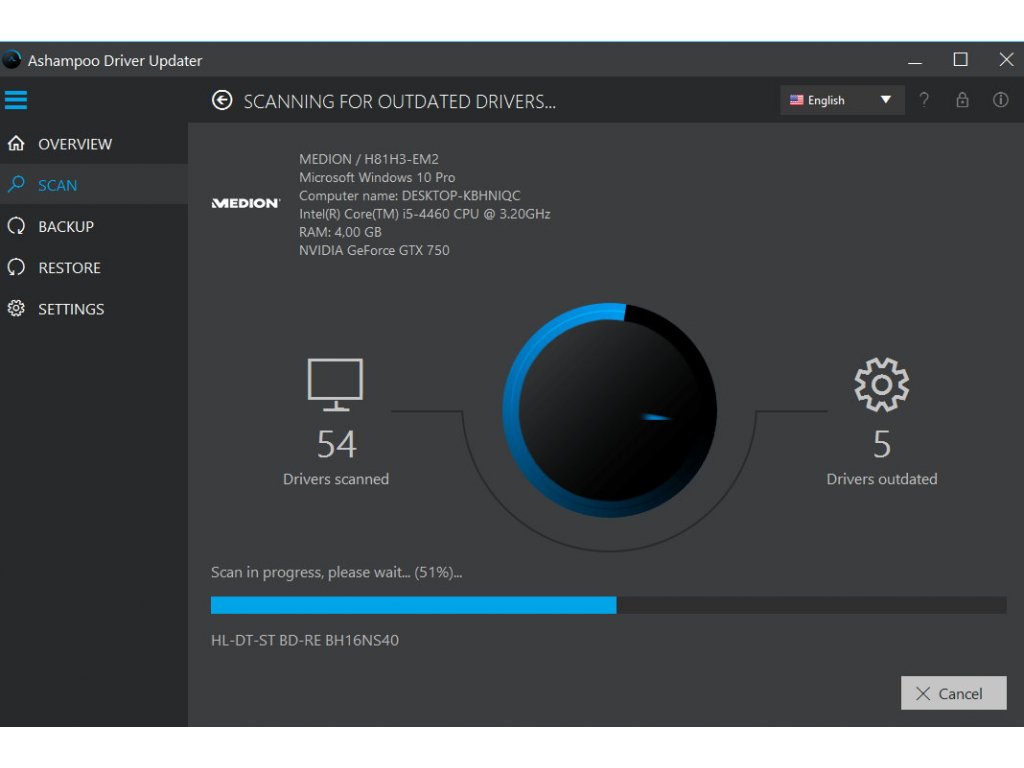Maximize the Driver Updater window
The width and height of the screenshot is (1024, 768).
pos(960,60)
